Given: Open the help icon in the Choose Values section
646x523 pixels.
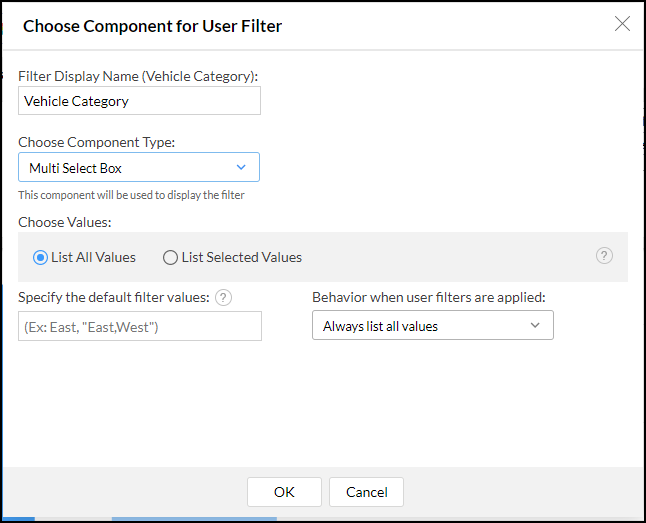Looking at the screenshot, I should click(x=604, y=256).
